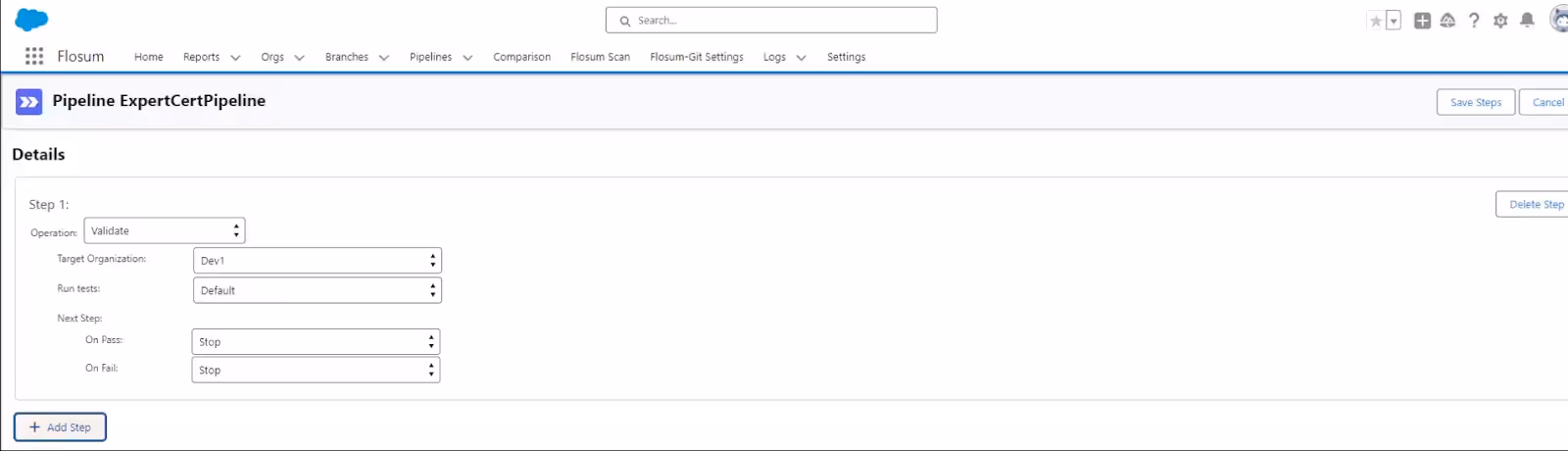The width and height of the screenshot is (1568, 451).
Task: Open the help question mark icon
Action: [x=1474, y=21]
